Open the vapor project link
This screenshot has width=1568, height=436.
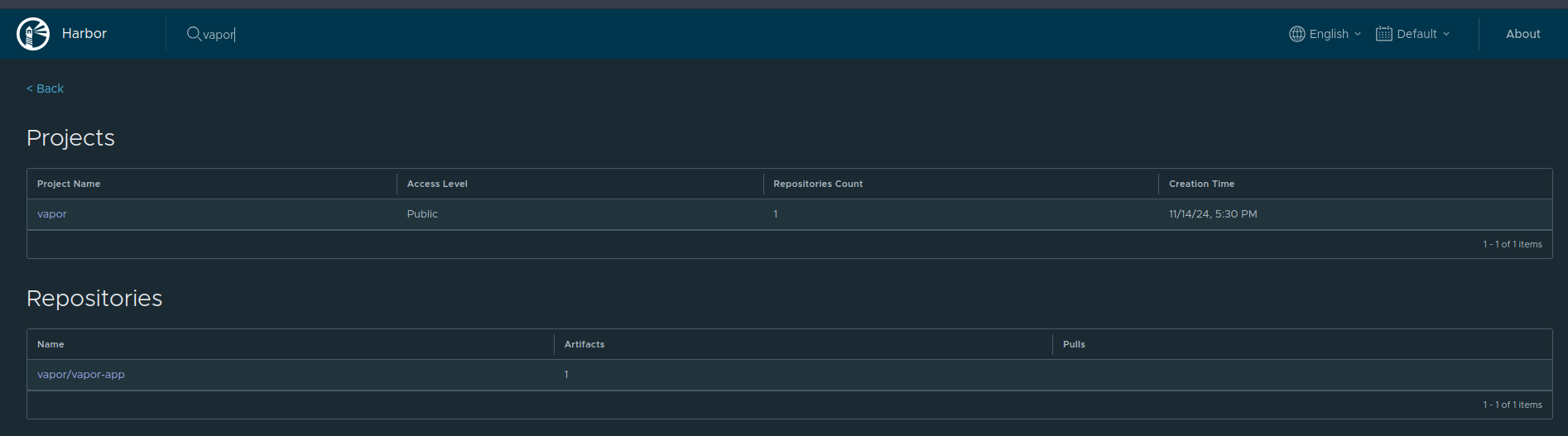[x=51, y=214]
